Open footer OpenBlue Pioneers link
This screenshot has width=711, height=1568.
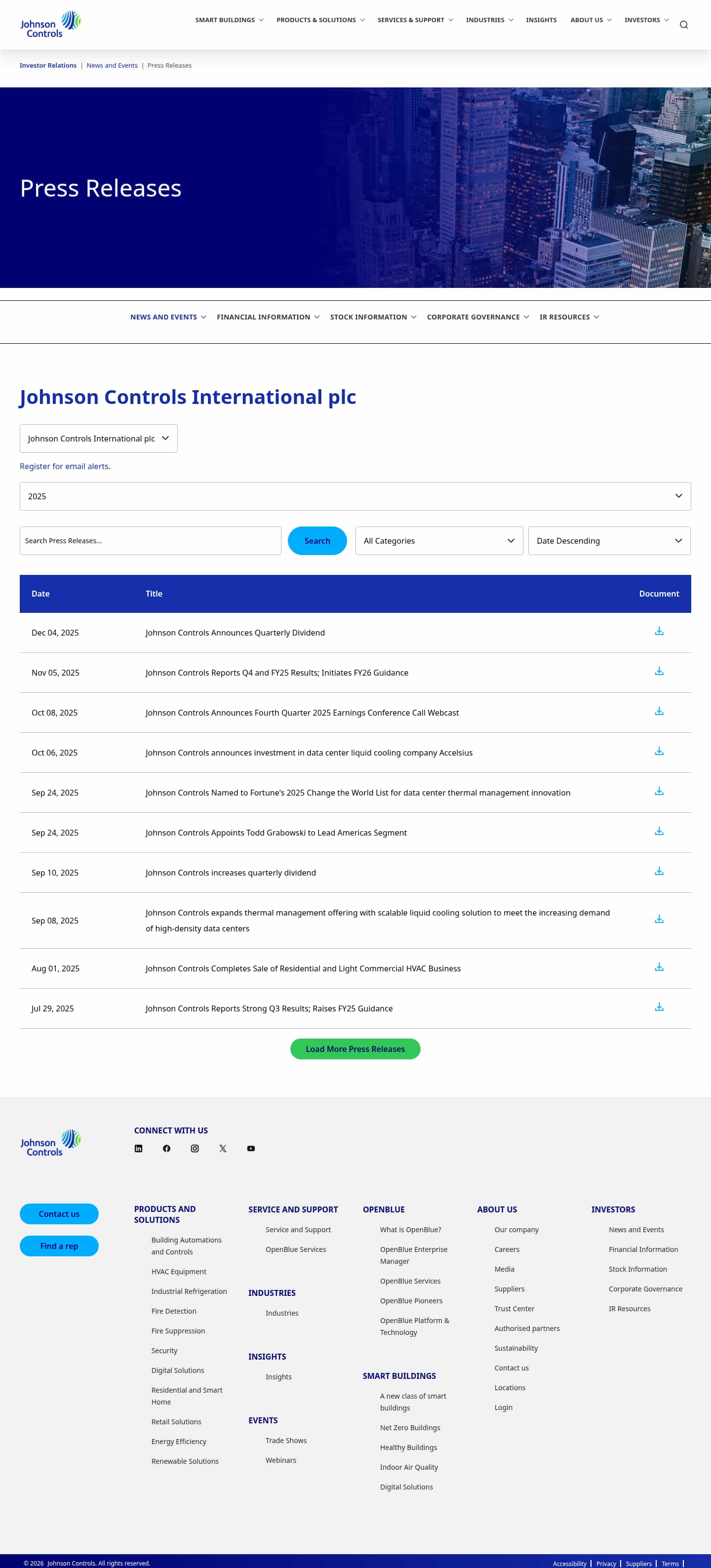click(x=411, y=1301)
